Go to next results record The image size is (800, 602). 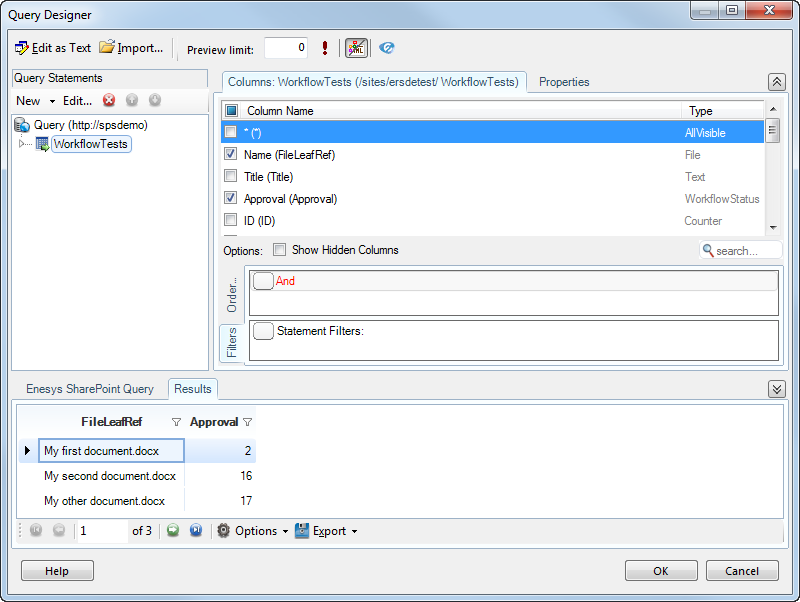click(x=173, y=531)
